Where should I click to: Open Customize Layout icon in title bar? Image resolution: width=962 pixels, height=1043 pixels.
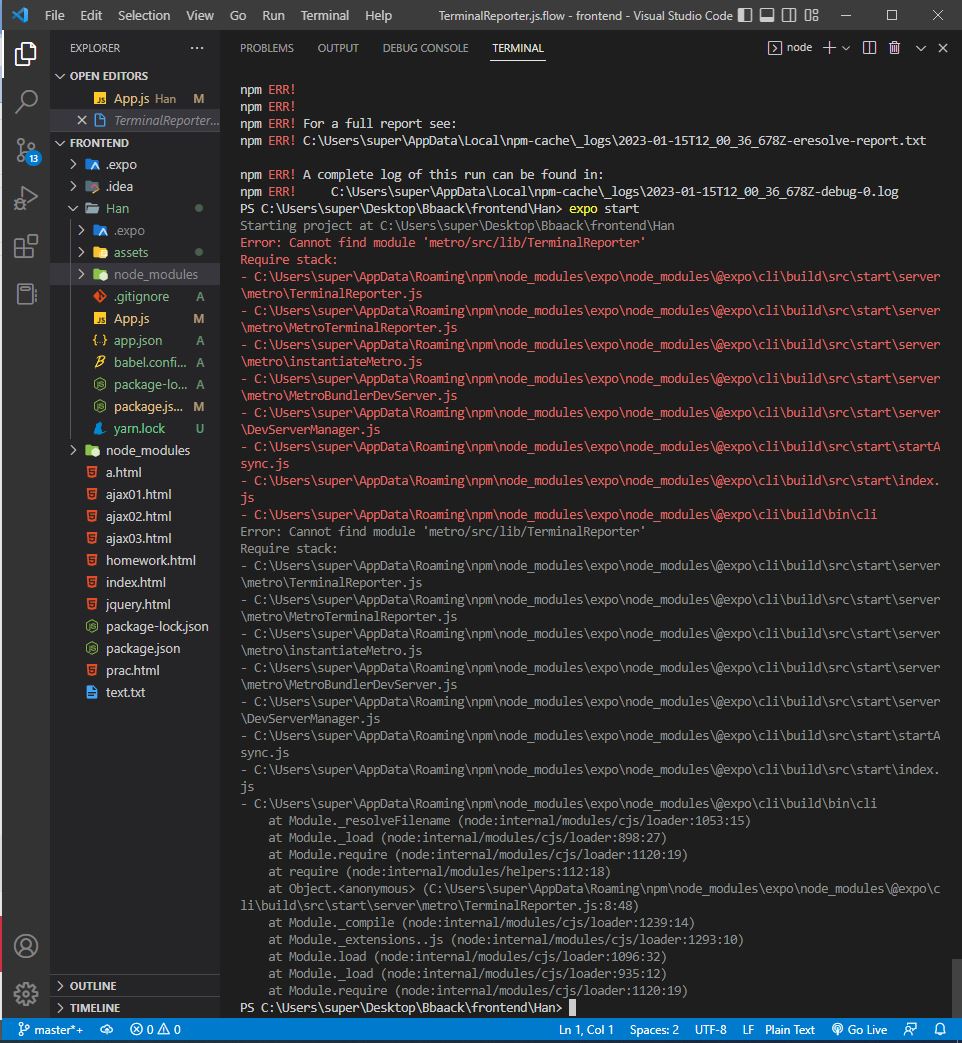pyautogui.click(x=812, y=15)
